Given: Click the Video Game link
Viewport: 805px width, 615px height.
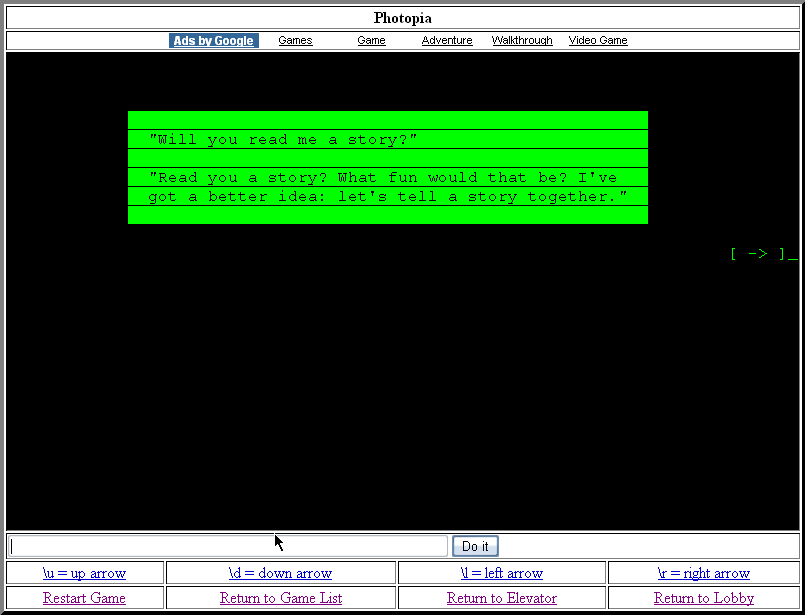Looking at the screenshot, I should (x=598, y=40).
